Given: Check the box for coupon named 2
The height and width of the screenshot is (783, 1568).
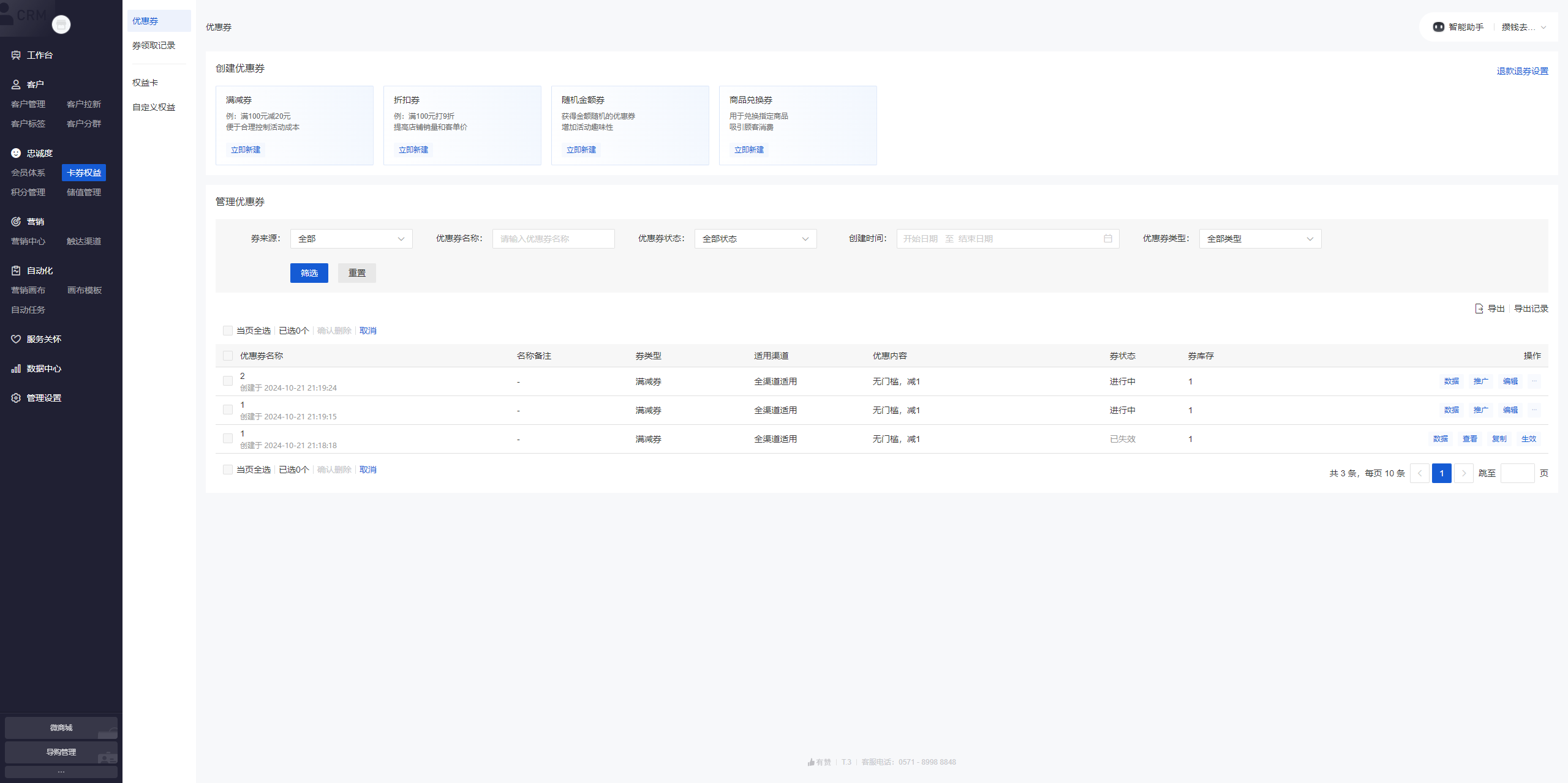Looking at the screenshot, I should click(x=228, y=381).
